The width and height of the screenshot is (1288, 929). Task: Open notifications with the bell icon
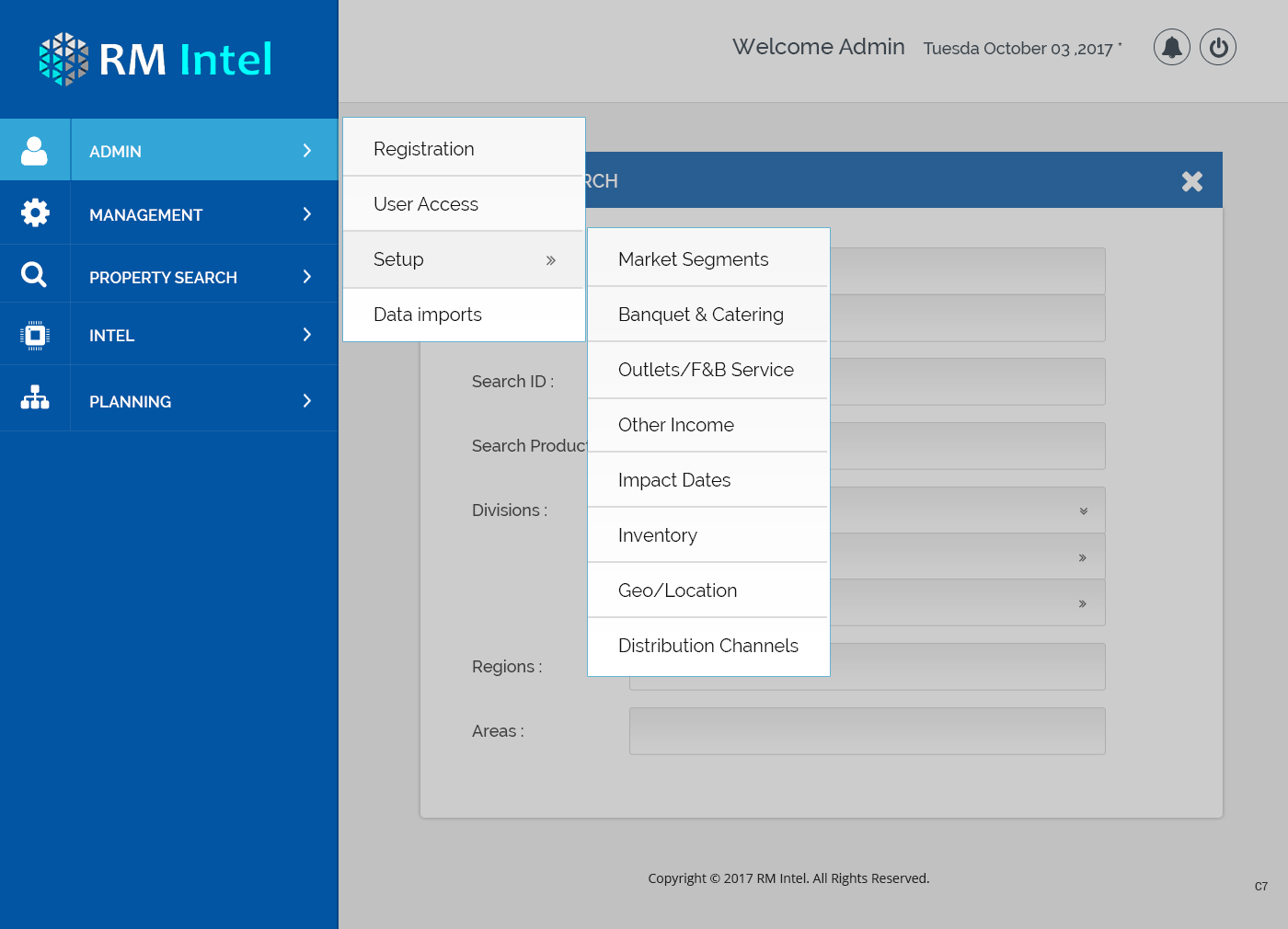point(1171,47)
